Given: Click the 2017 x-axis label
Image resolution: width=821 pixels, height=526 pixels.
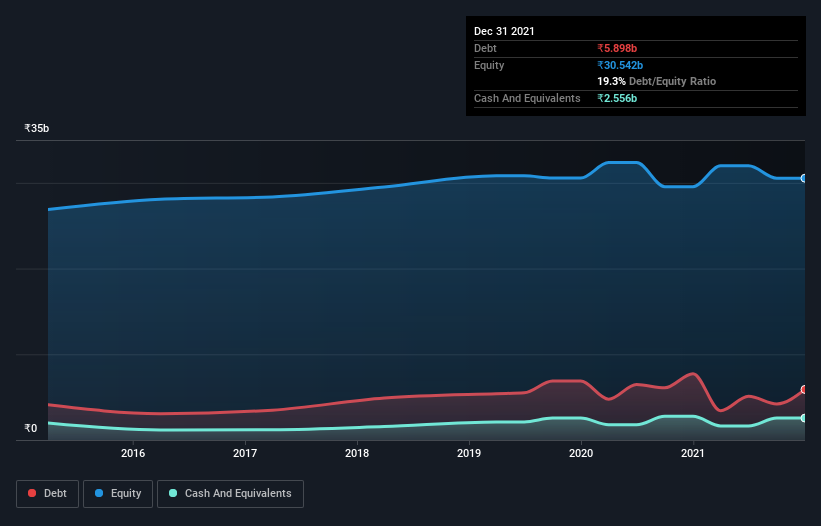Looking at the screenshot, I should tap(245, 453).
